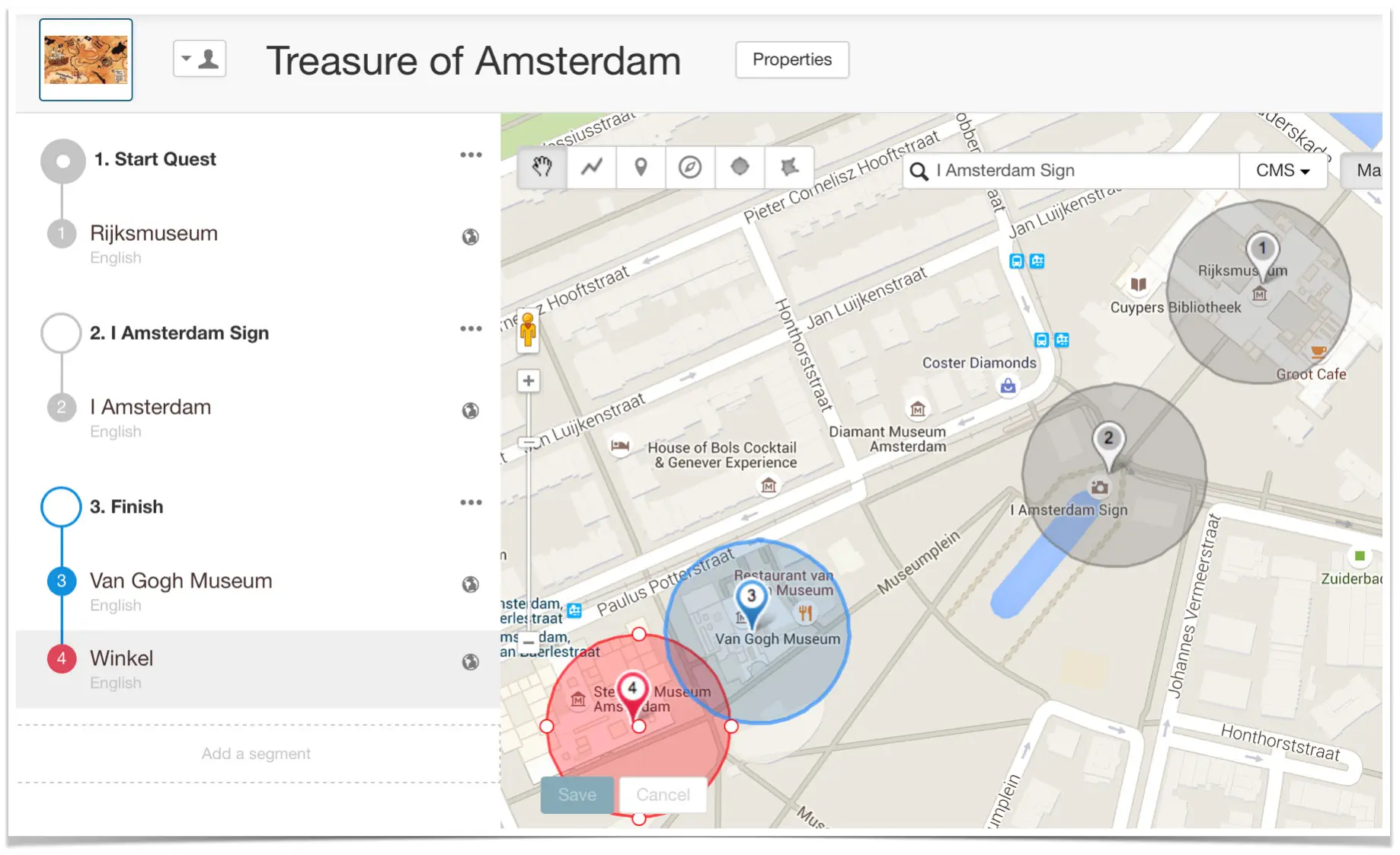Click globe icon in I Amsterdam row
1400x855 pixels.
click(x=471, y=411)
